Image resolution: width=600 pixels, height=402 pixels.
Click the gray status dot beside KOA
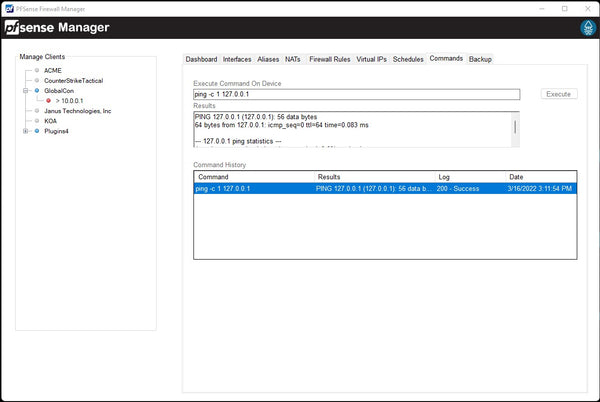click(37, 121)
